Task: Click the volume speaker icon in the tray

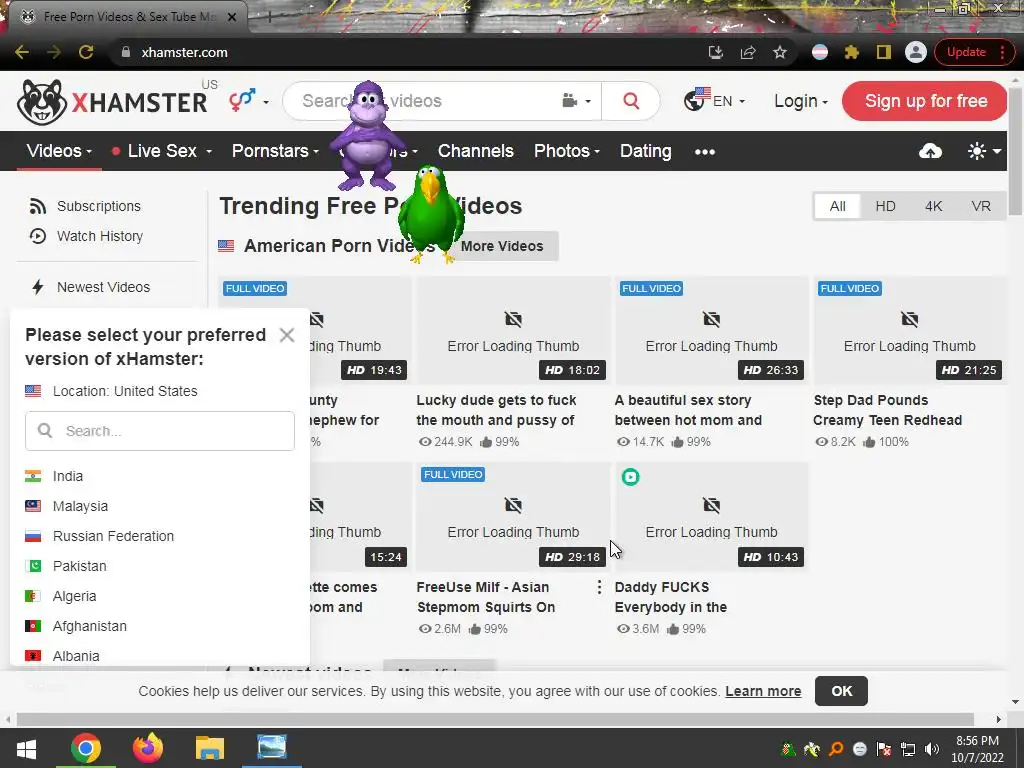Action: (931, 749)
